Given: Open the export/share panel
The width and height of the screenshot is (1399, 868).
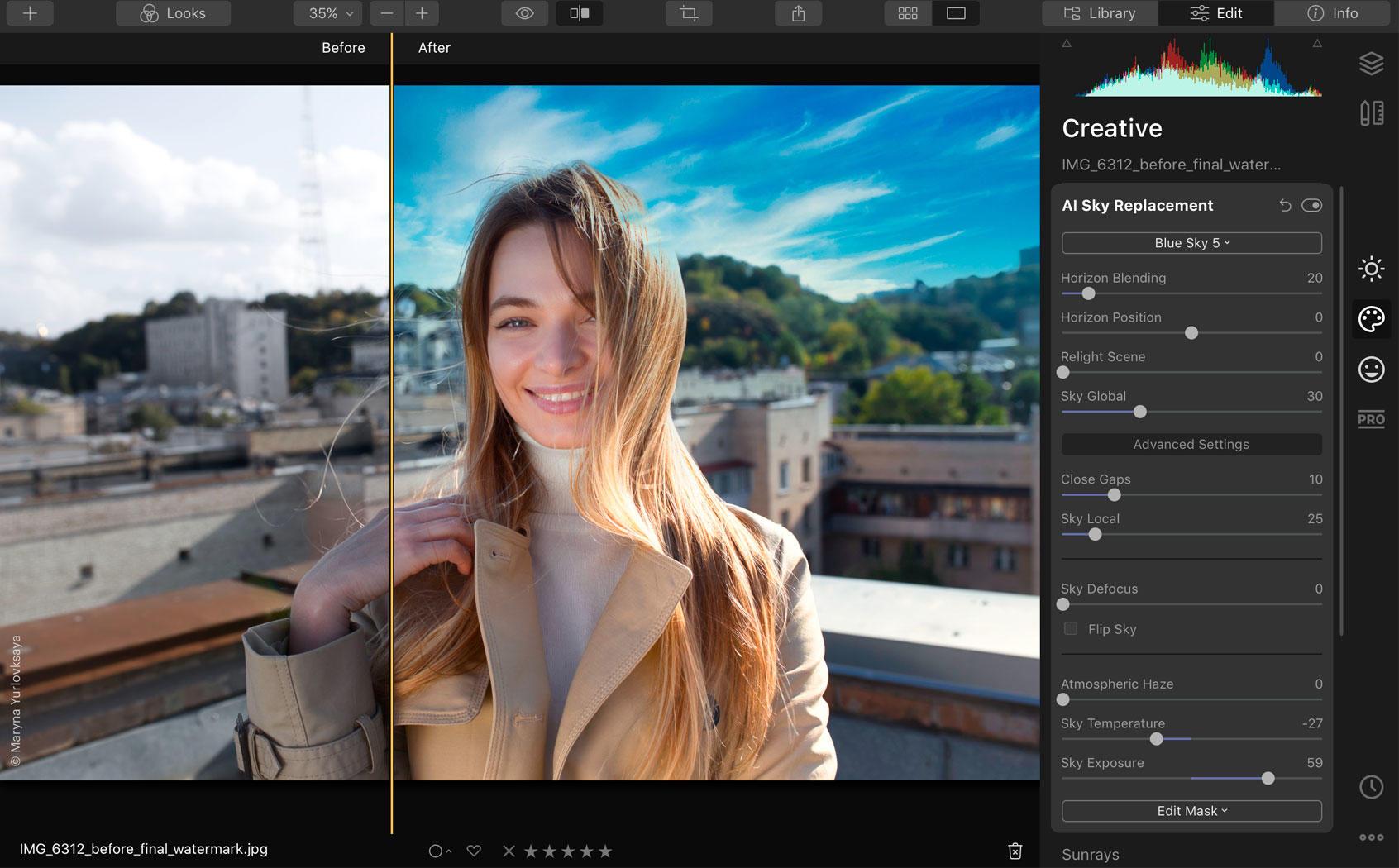Looking at the screenshot, I should coord(797,13).
